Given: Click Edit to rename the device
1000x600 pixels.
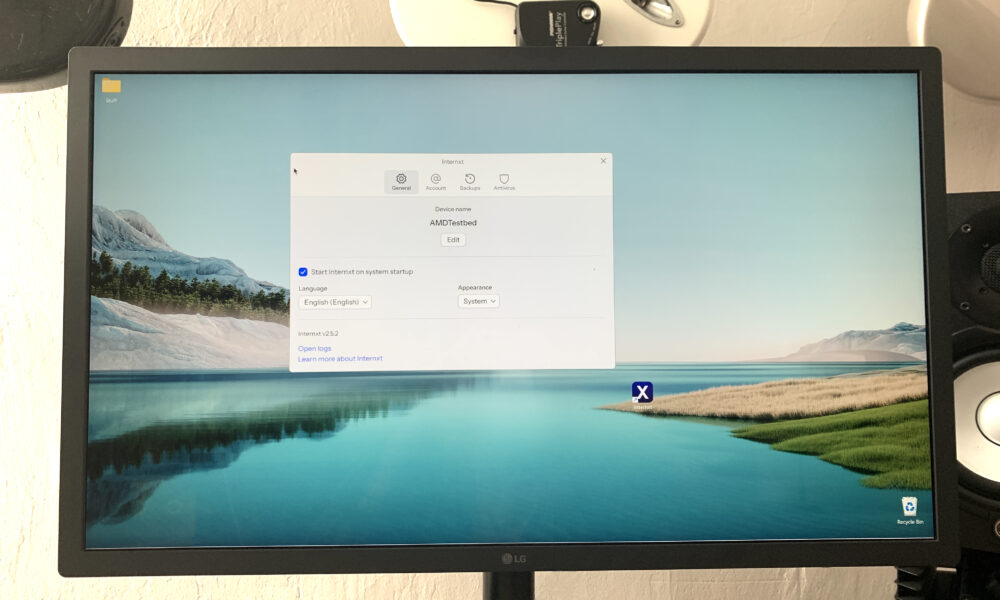Looking at the screenshot, I should pos(454,240).
